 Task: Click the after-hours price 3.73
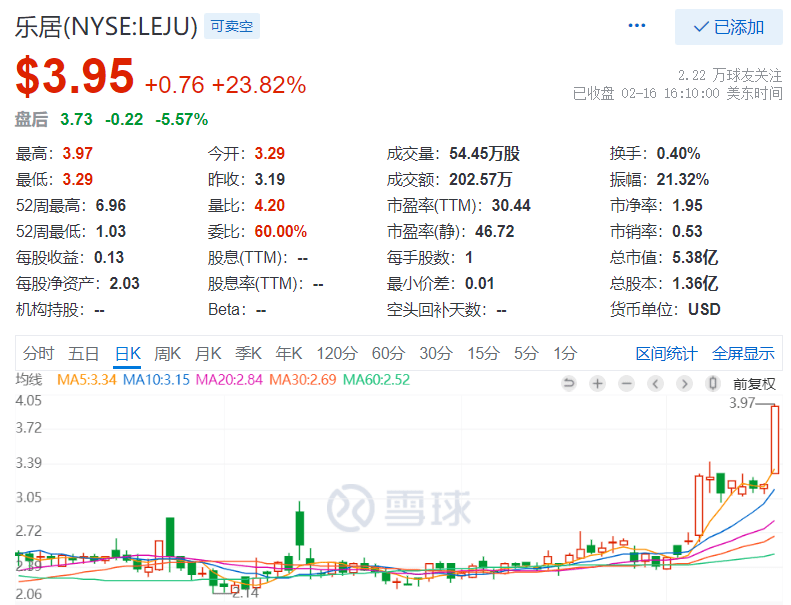(76, 120)
